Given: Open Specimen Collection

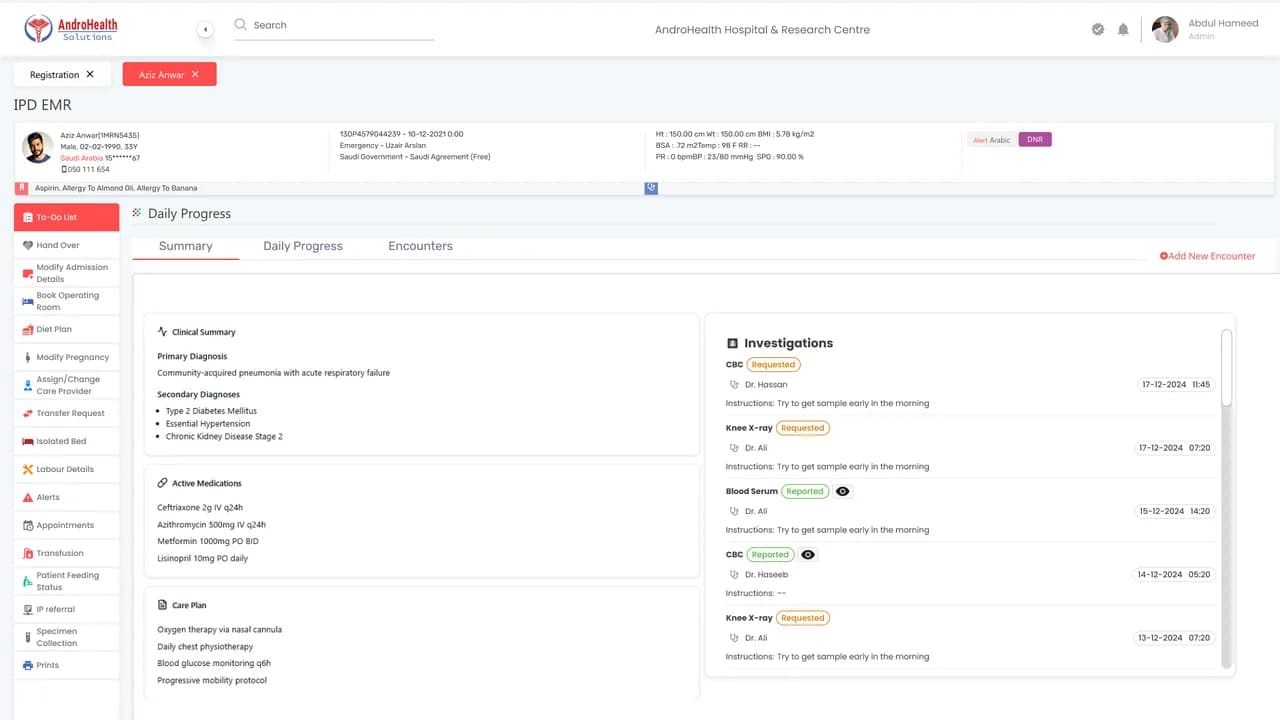Looking at the screenshot, I should tap(66, 637).
